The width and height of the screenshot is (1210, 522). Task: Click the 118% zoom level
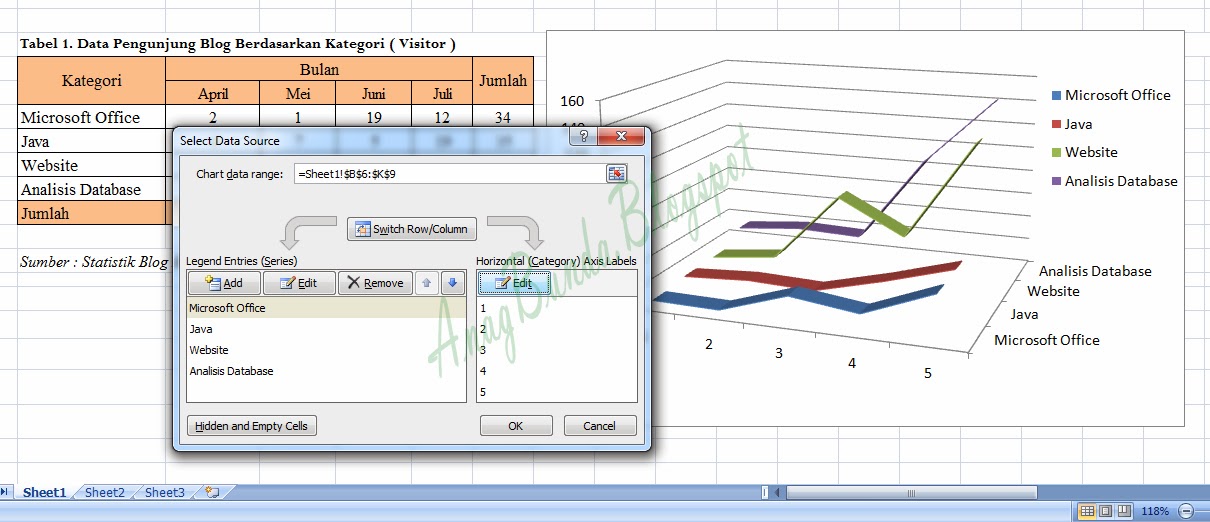click(1155, 511)
